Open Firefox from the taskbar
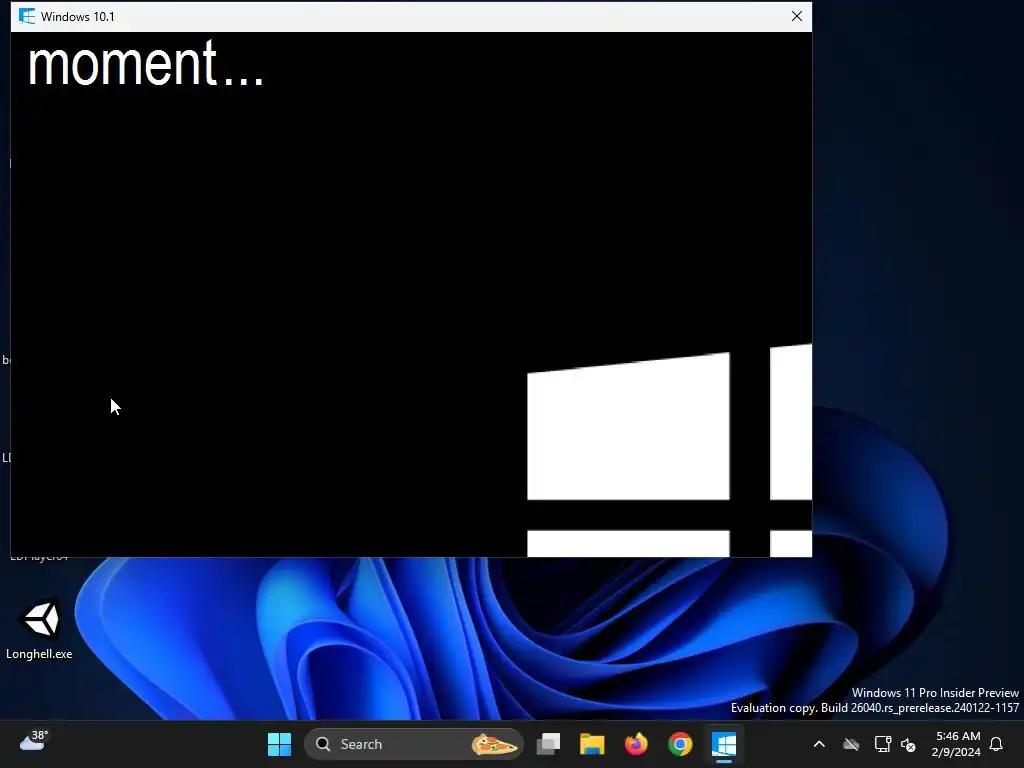 click(x=636, y=744)
